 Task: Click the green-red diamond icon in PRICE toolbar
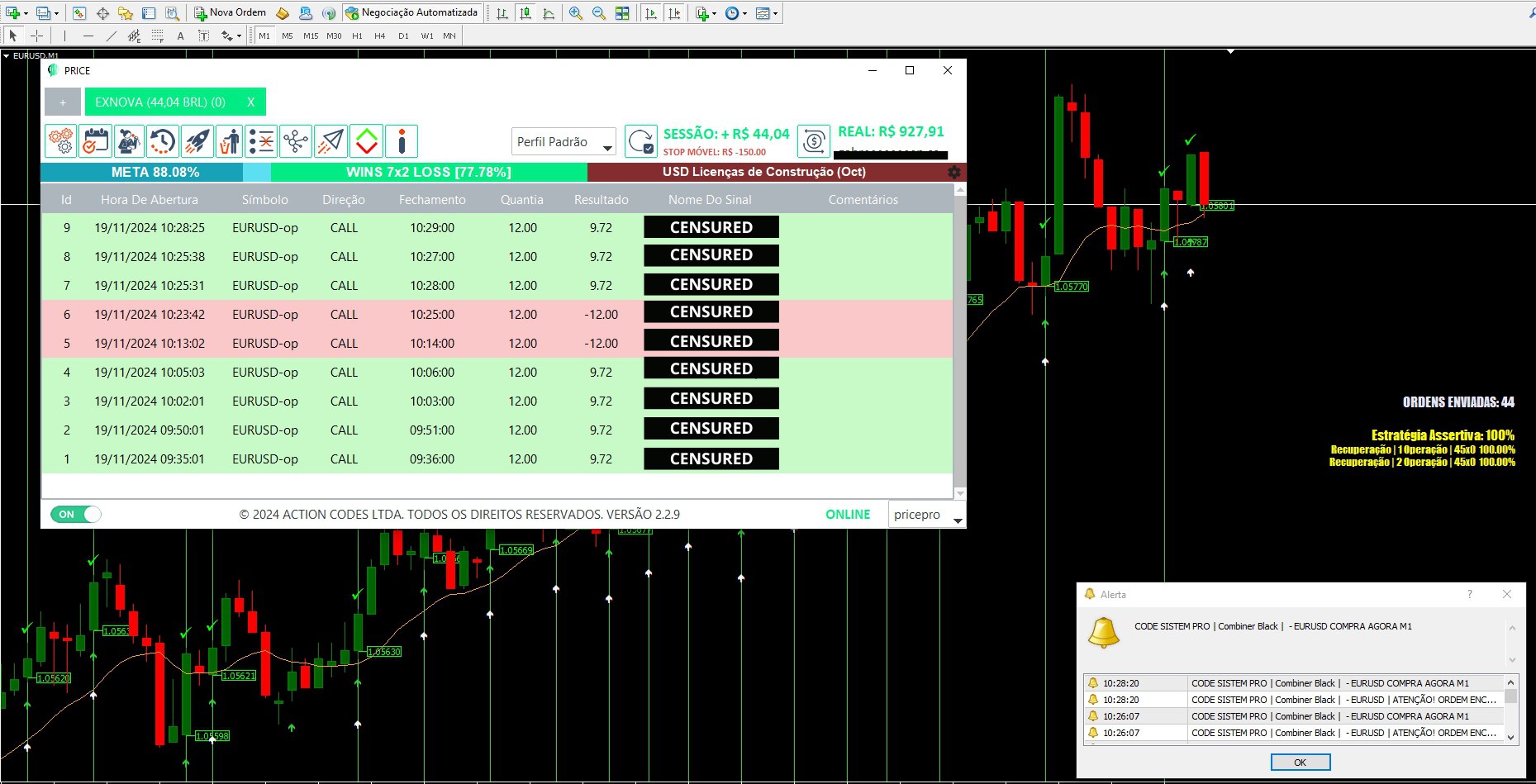[366, 140]
